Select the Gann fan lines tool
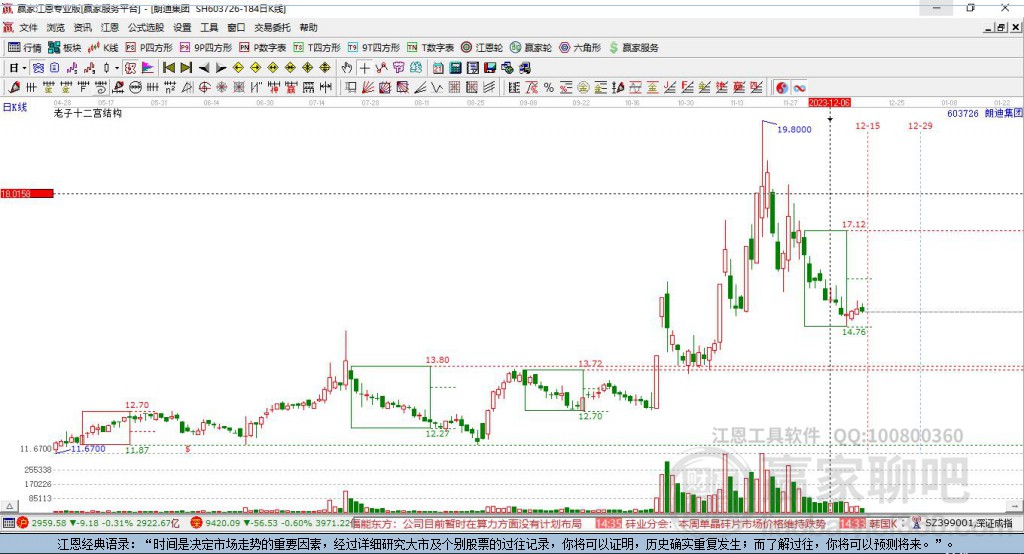 tap(368, 88)
